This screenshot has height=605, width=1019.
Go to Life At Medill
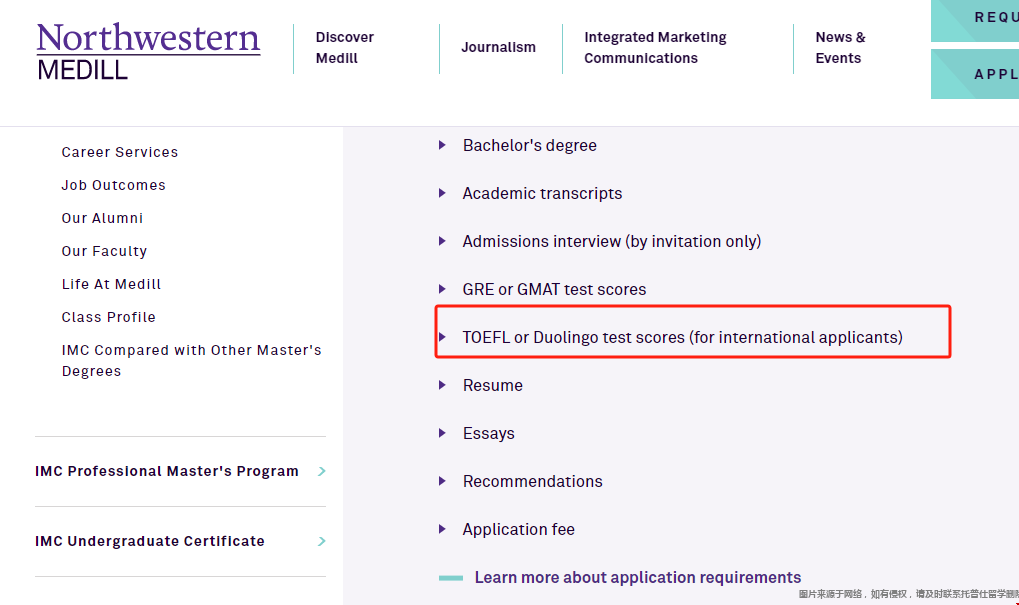pos(111,284)
